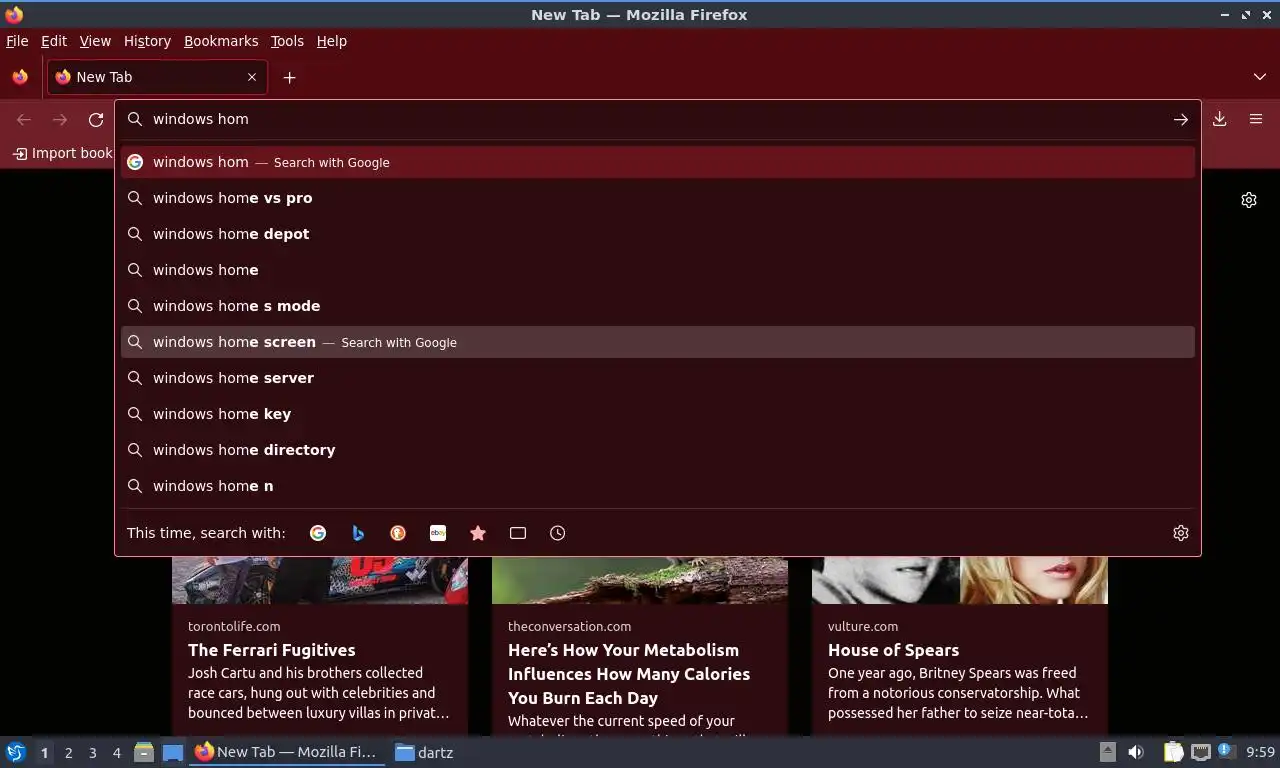
Task: Select suggestion 'windows home key'
Action: [x=658, y=414]
